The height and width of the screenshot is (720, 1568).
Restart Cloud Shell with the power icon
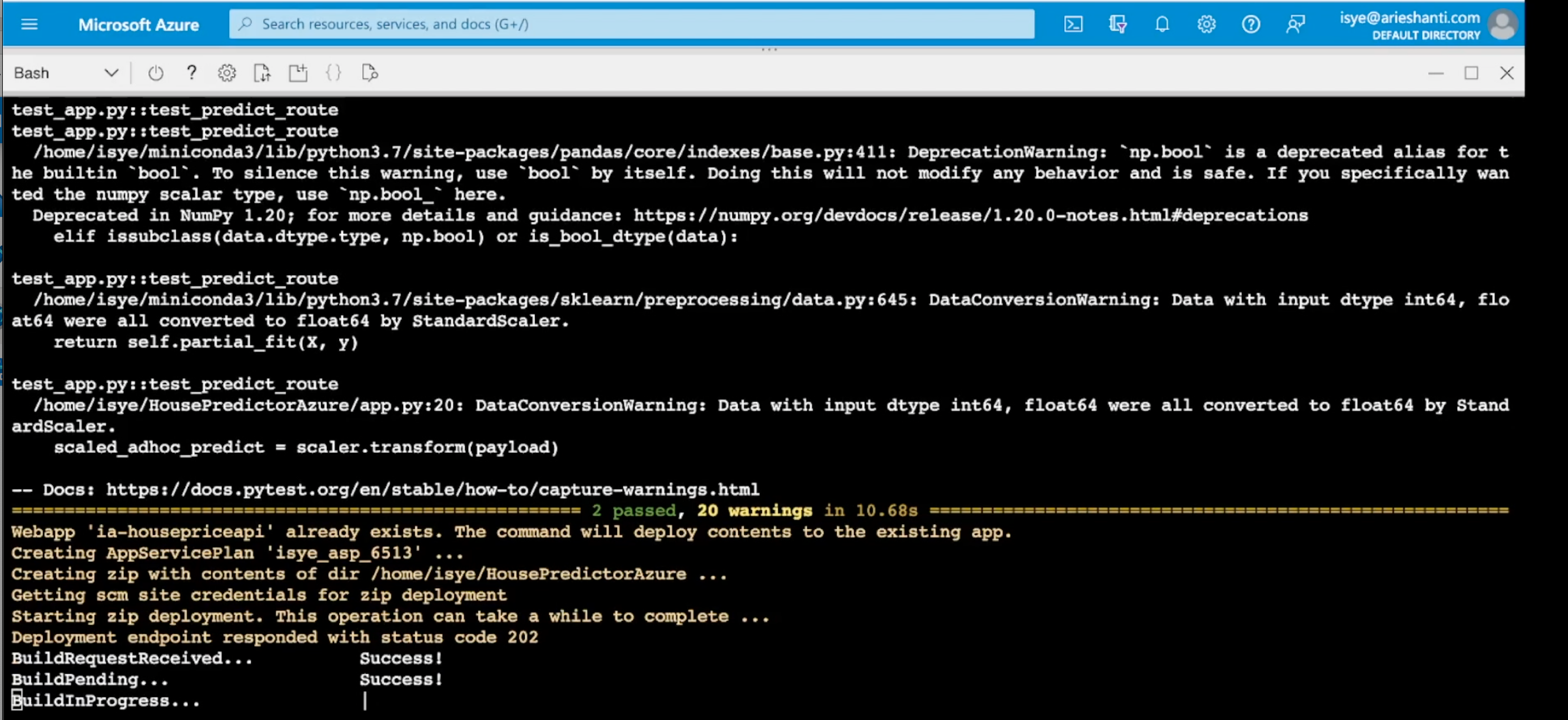156,73
